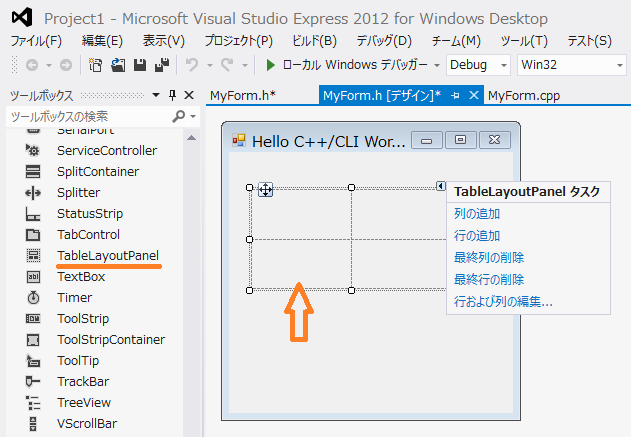631x437 pixels.
Task: Click 行の追加 in TableLayoutPanel tasks
Action: tap(477, 235)
